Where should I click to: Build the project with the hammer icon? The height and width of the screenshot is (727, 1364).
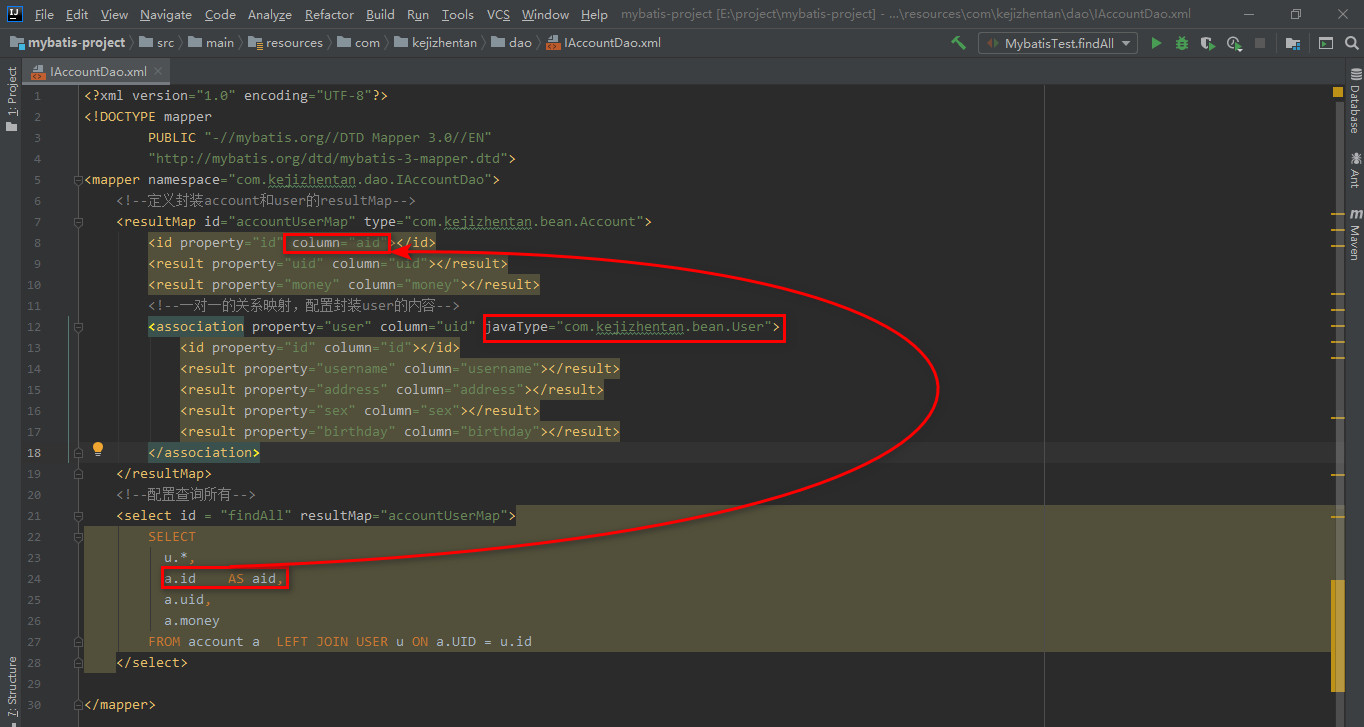(x=958, y=43)
